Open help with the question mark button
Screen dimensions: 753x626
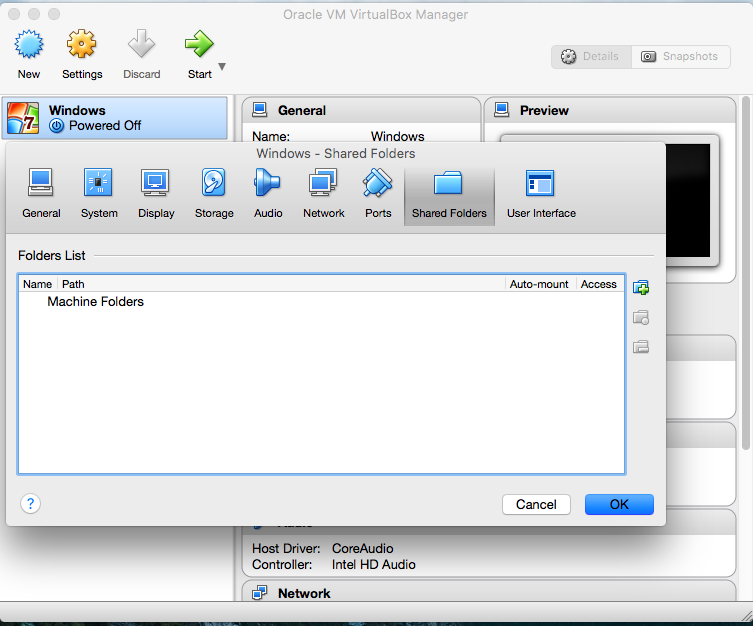pos(30,504)
